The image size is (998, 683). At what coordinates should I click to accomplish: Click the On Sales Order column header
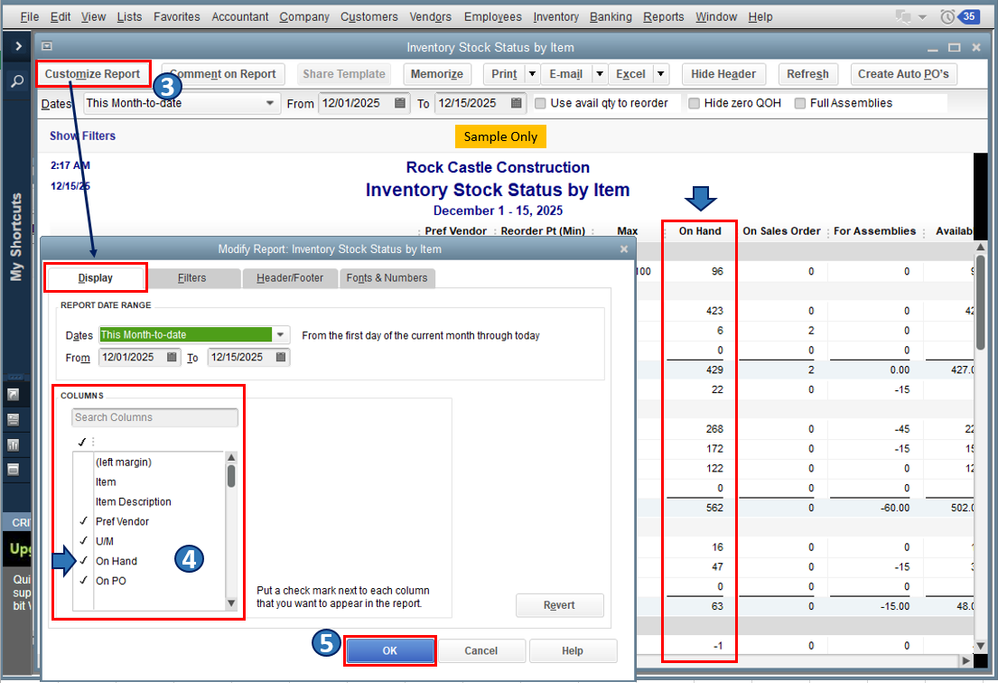(x=781, y=231)
